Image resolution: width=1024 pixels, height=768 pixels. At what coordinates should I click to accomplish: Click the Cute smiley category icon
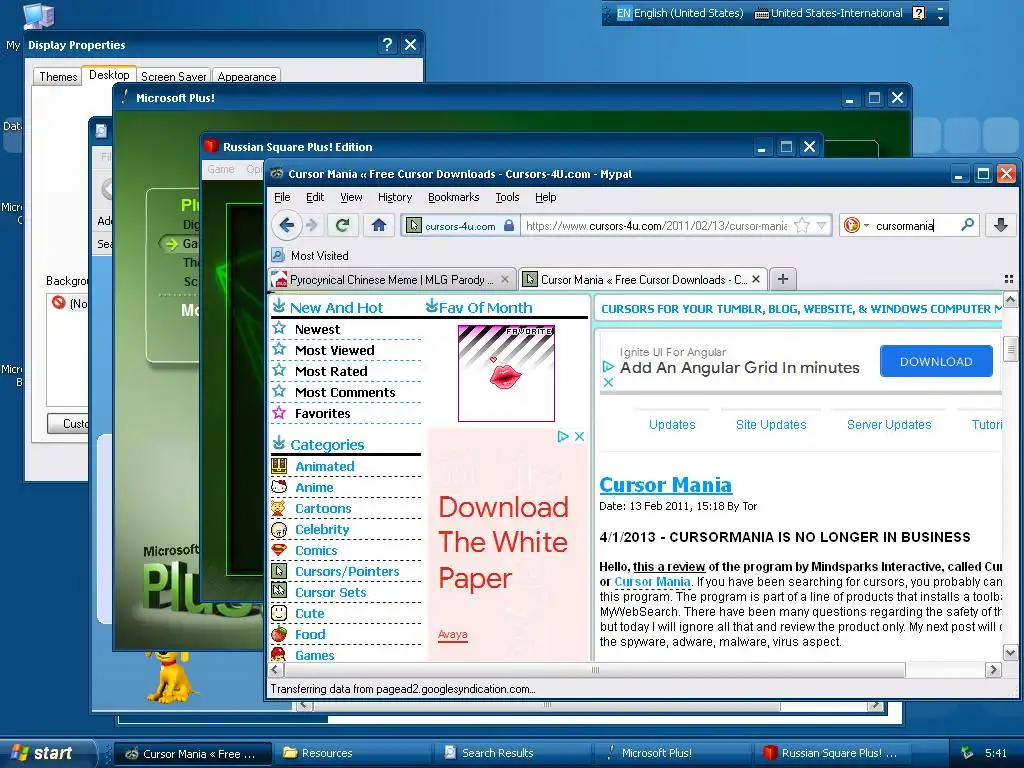[279, 613]
